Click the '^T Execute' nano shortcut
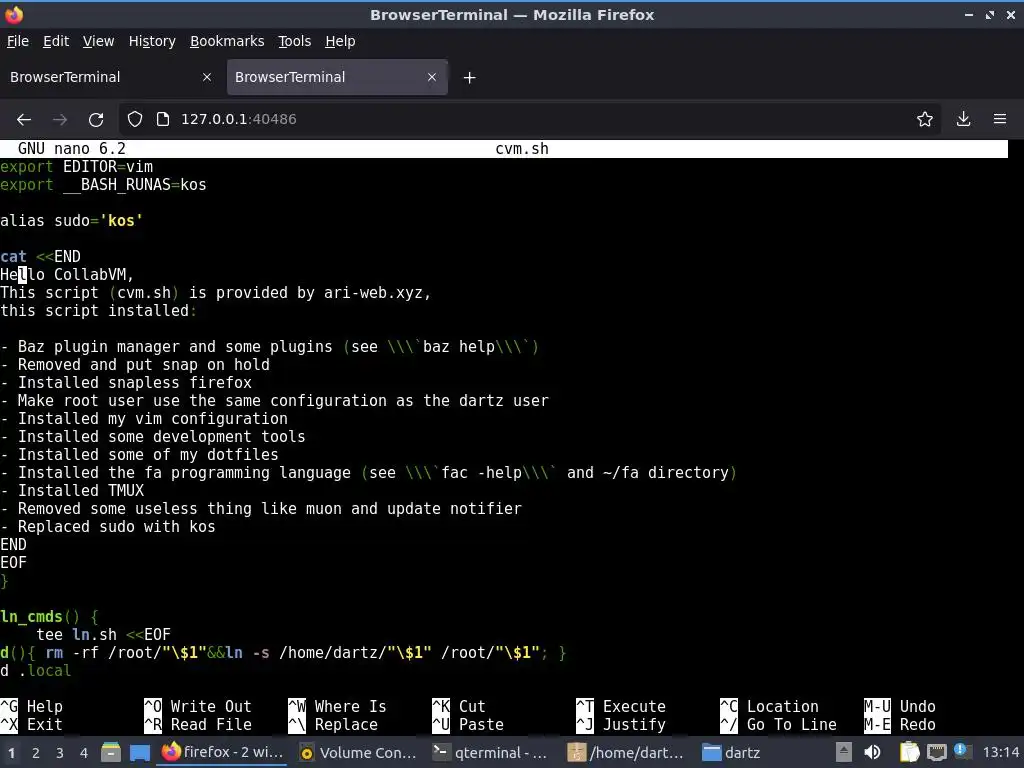Viewport: 1024px width, 768px height. coord(621,707)
